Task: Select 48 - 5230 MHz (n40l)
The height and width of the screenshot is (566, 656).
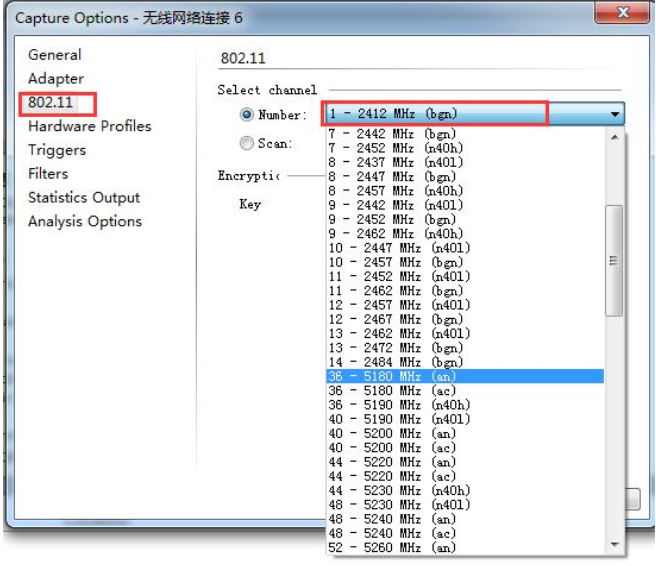Action: (465, 505)
